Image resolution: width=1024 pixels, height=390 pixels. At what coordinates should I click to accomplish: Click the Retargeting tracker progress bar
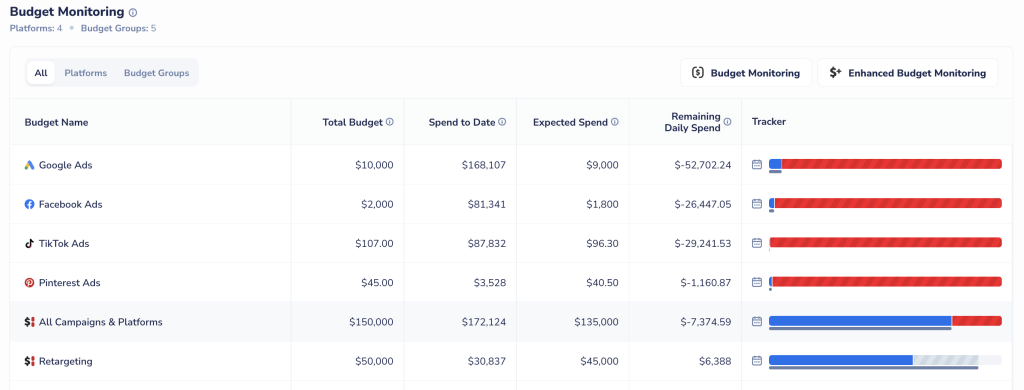click(x=886, y=360)
